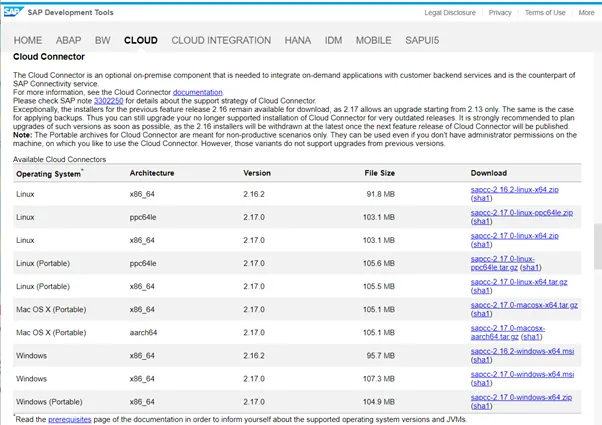Download sapcc-2.17.0-windows-x64.zip
The height and width of the screenshot is (425, 602).
(x=521, y=397)
